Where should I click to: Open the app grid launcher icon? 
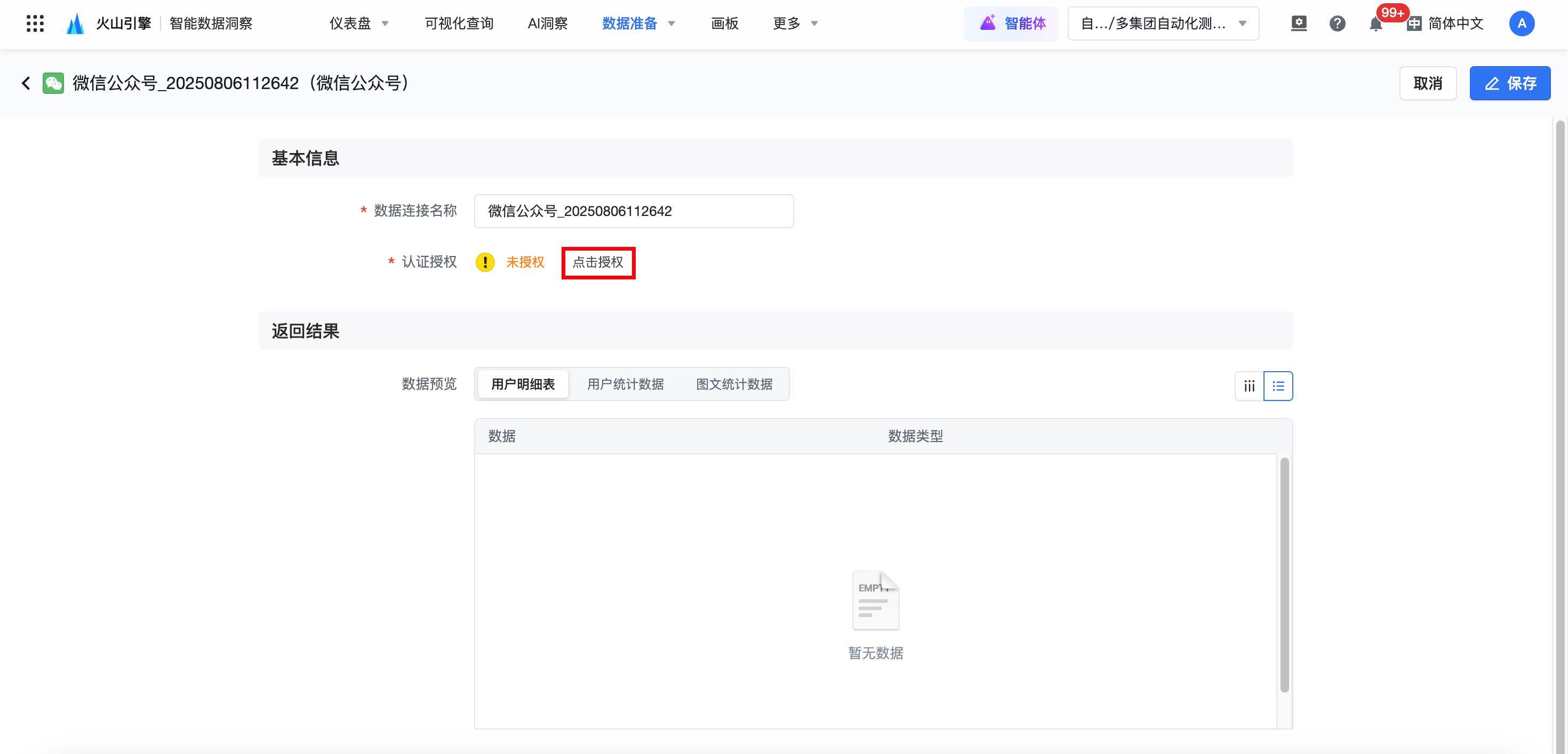coord(35,23)
